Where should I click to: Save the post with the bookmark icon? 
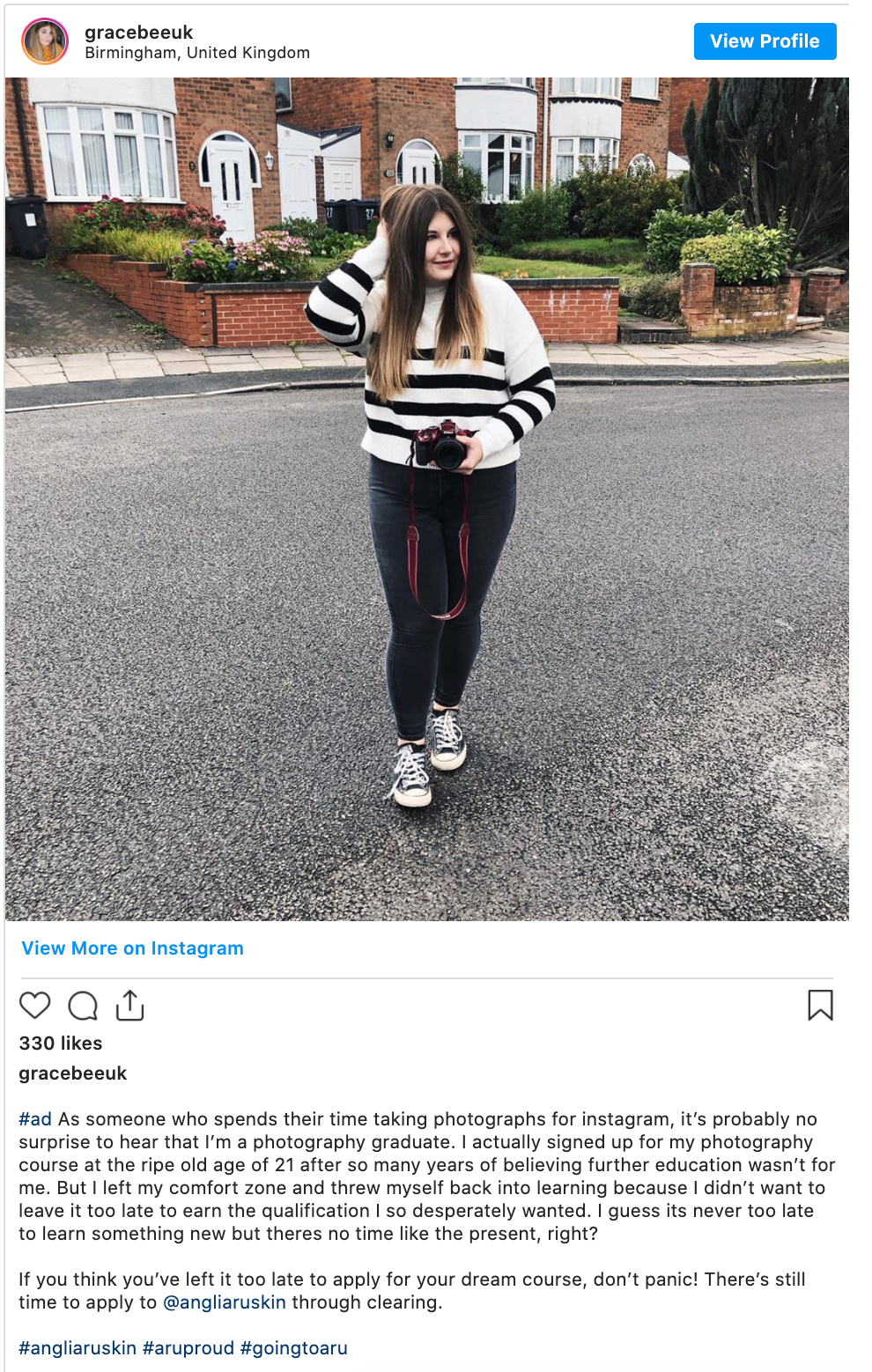(x=820, y=1005)
